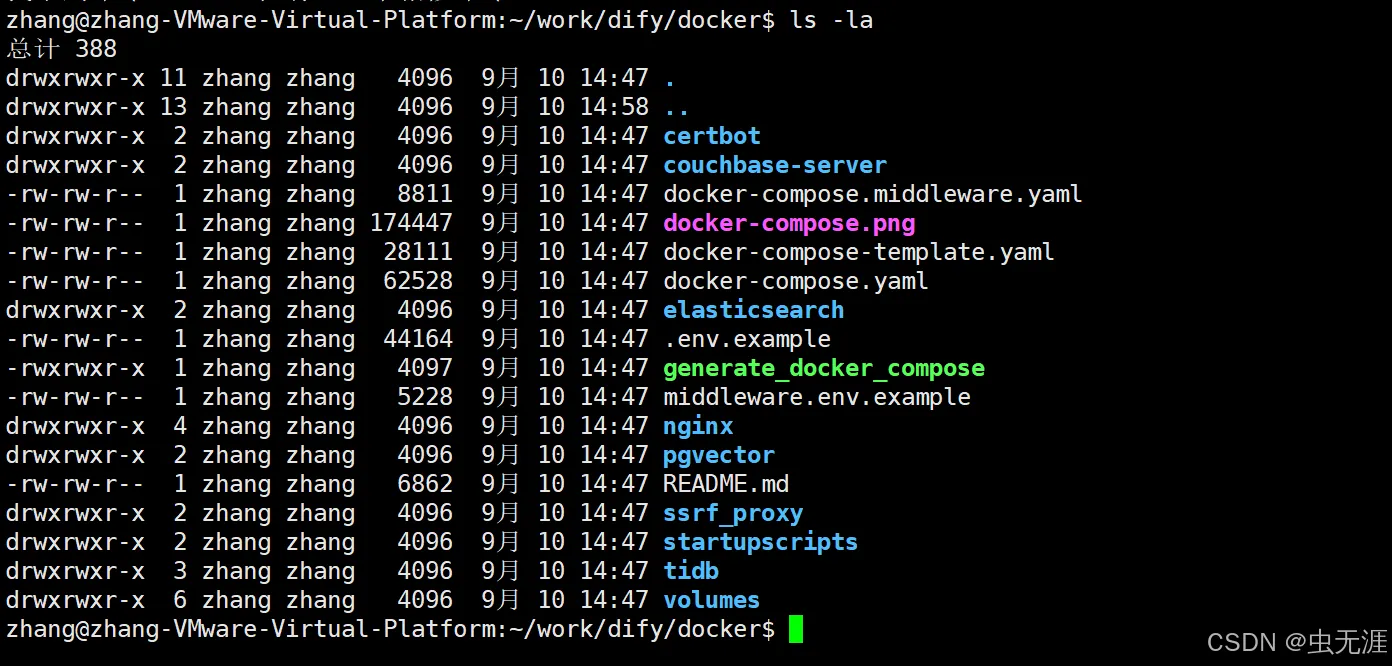Screen dimensions: 1392x666
Task: Click the file size 28111
Action: (418, 252)
